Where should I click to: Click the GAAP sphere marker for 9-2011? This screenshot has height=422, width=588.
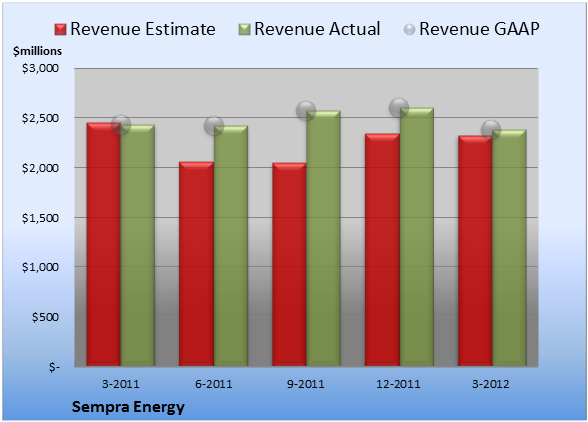tap(306, 111)
